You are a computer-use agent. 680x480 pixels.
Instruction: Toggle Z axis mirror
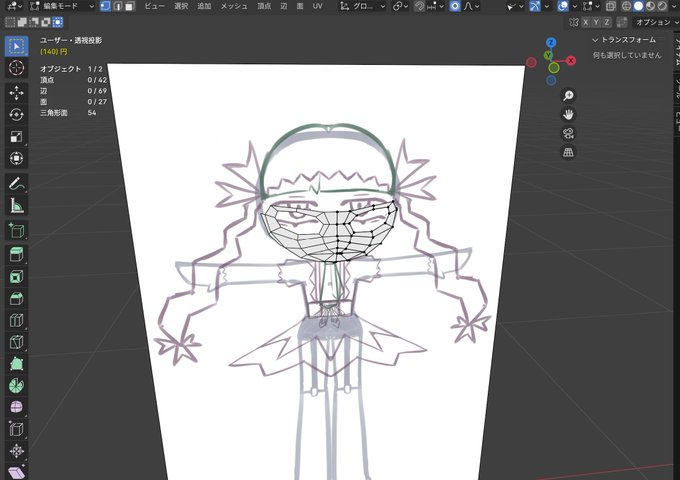606,23
